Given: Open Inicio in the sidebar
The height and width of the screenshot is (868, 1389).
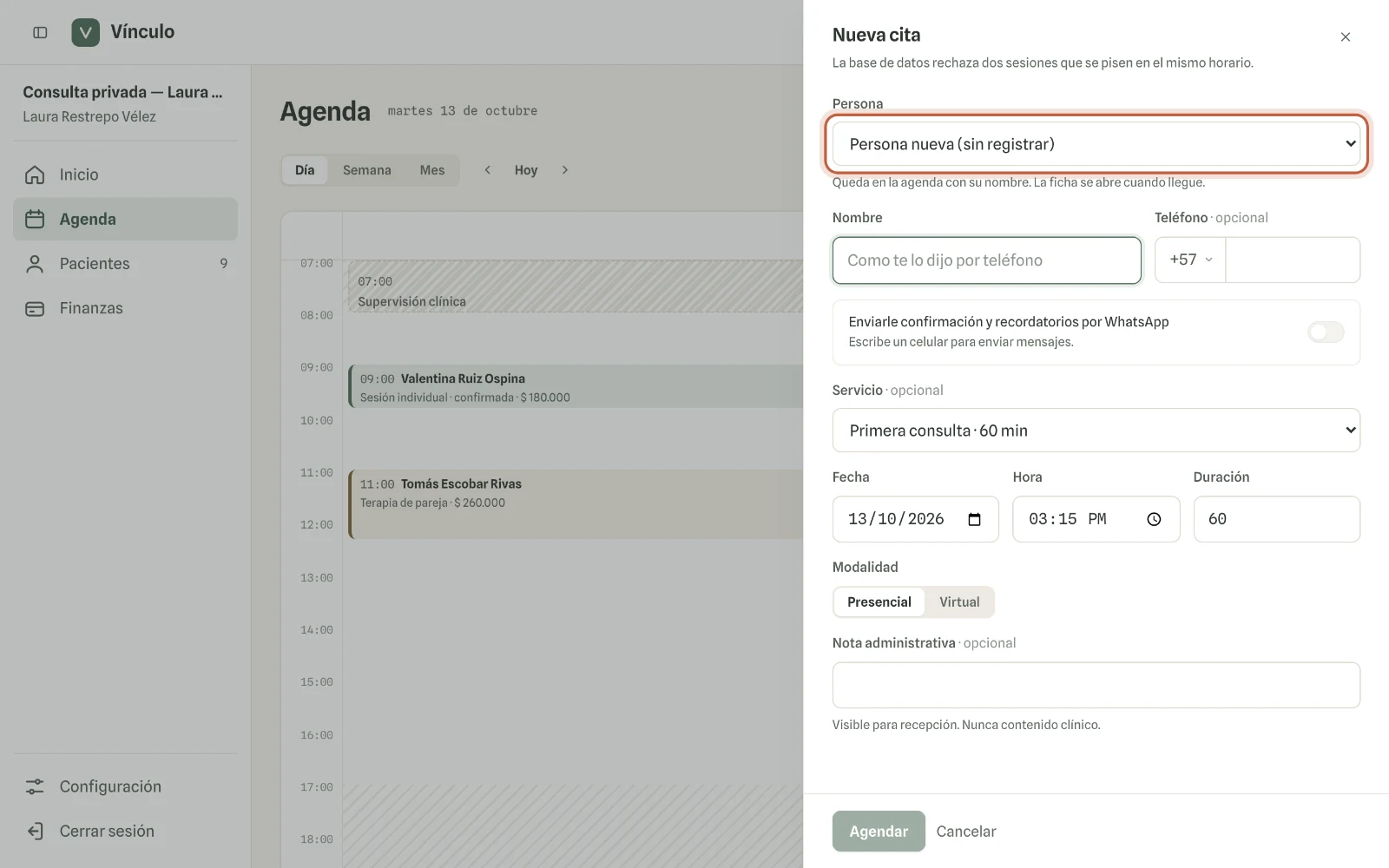Looking at the screenshot, I should pyautogui.click(x=125, y=174).
